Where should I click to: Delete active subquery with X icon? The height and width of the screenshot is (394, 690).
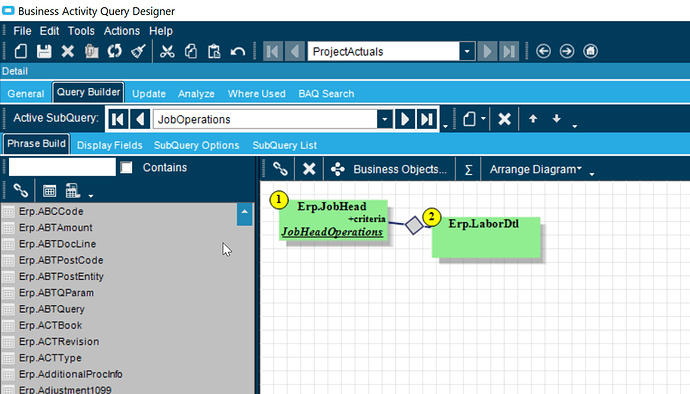tap(504, 119)
